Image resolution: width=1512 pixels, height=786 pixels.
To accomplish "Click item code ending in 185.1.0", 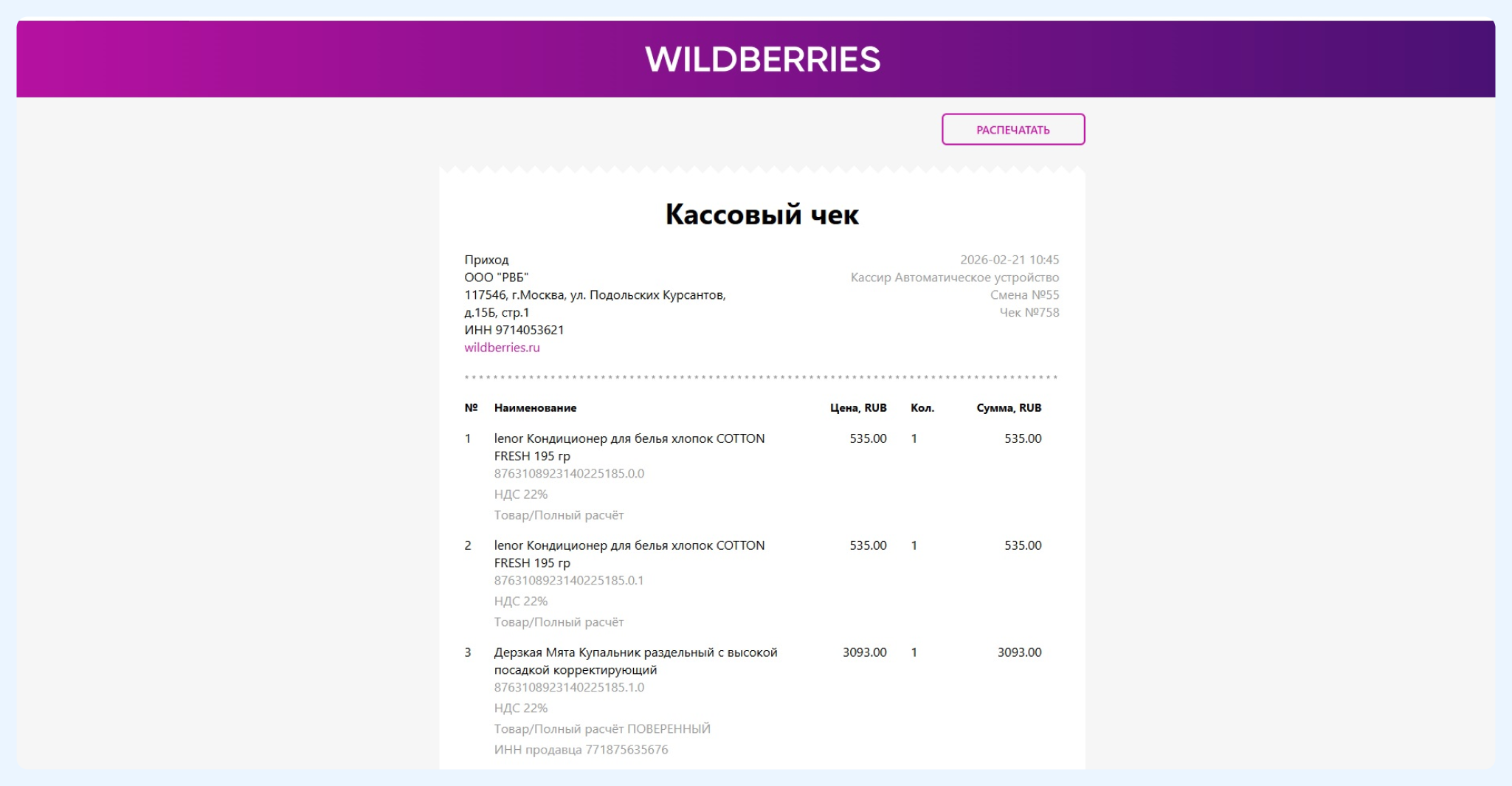I will 569,688.
